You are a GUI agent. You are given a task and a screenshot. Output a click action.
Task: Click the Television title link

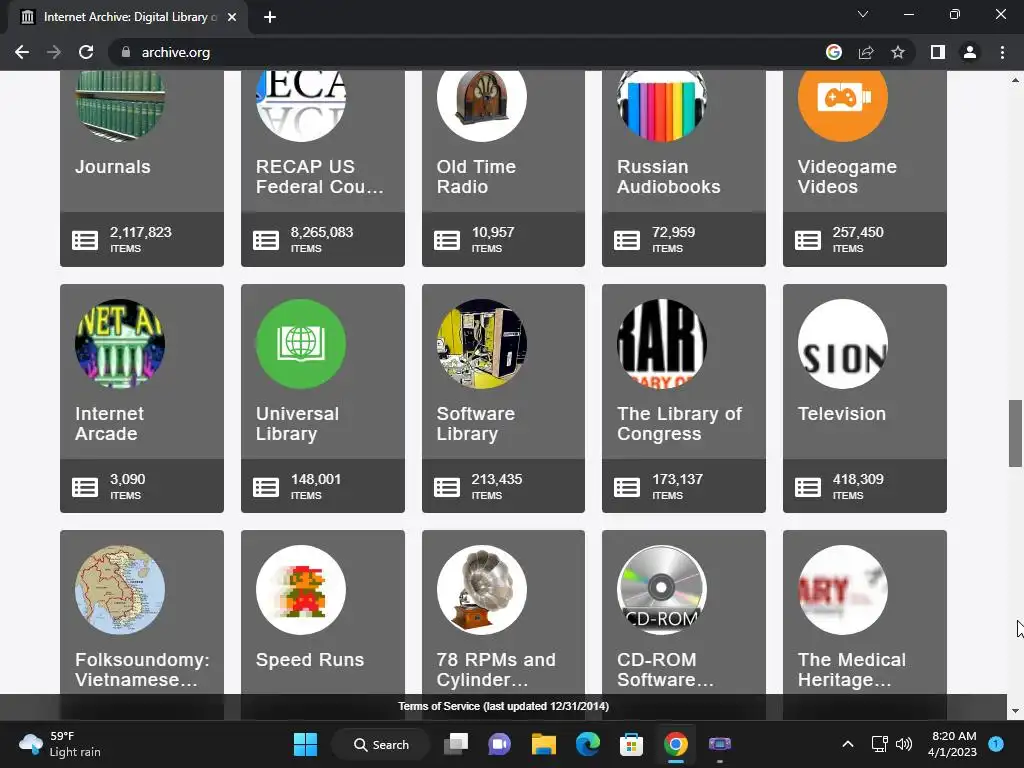click(842, 413)
